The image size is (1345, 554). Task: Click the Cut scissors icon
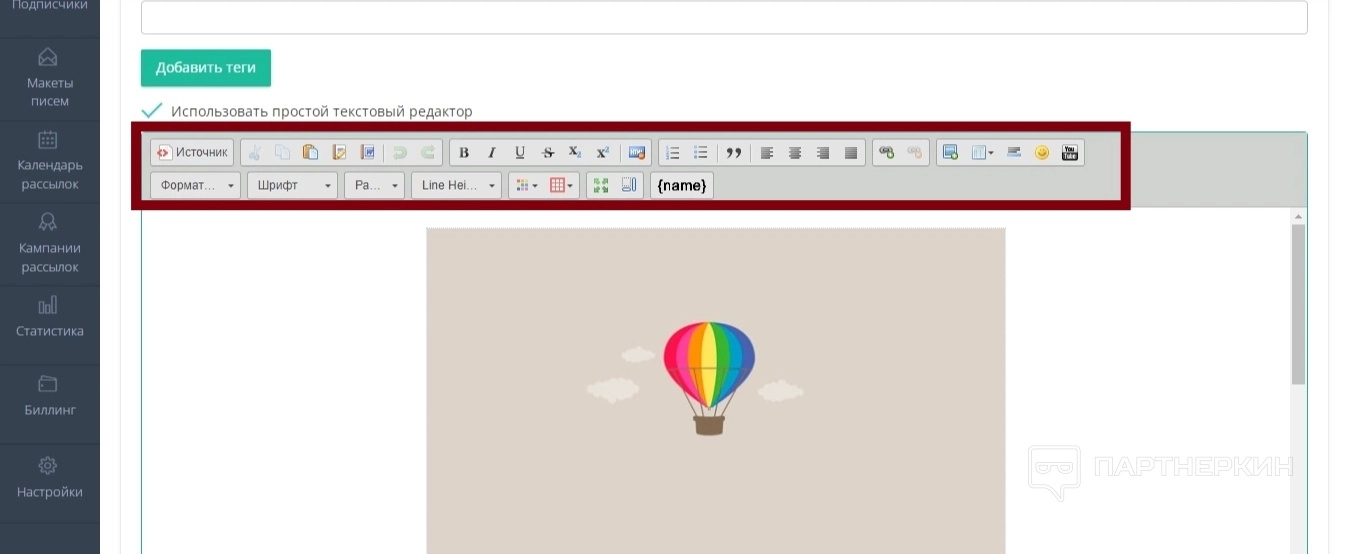pyautogui.click(x=255, y=153)
